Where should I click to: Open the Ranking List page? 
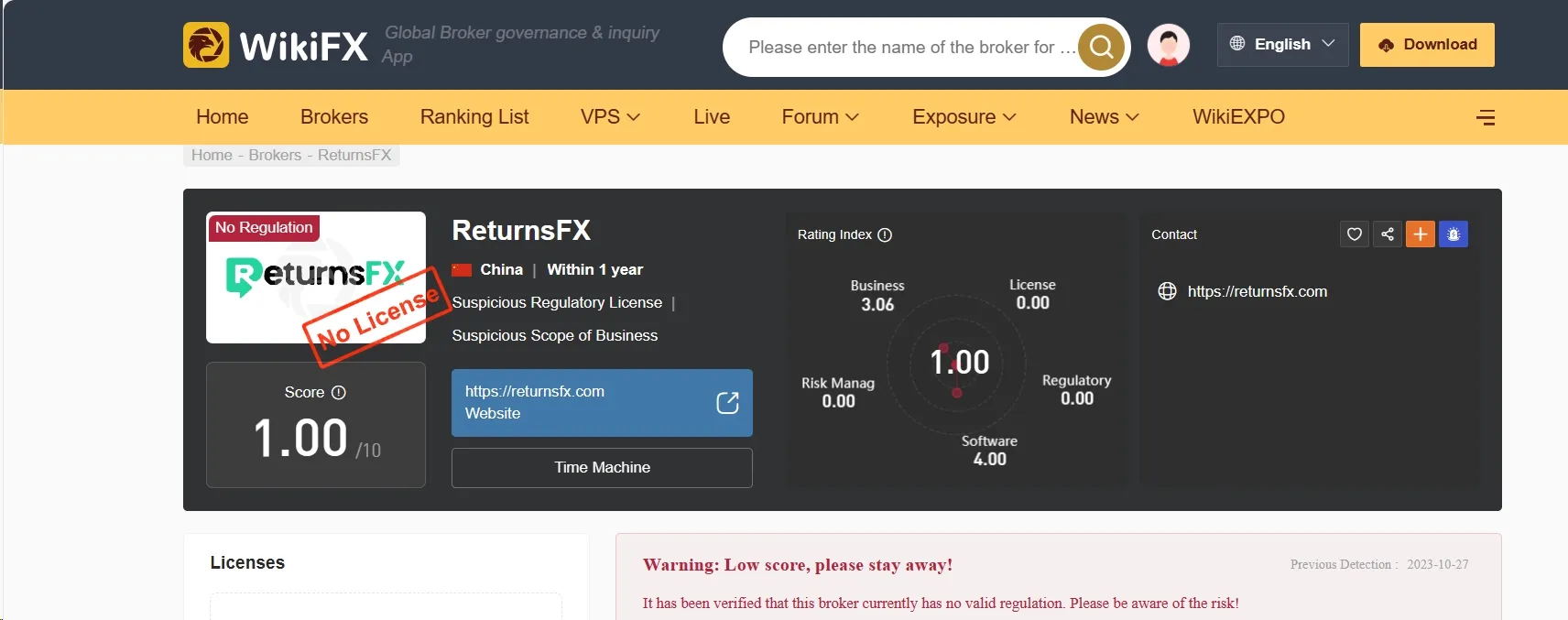coord(474,117)
